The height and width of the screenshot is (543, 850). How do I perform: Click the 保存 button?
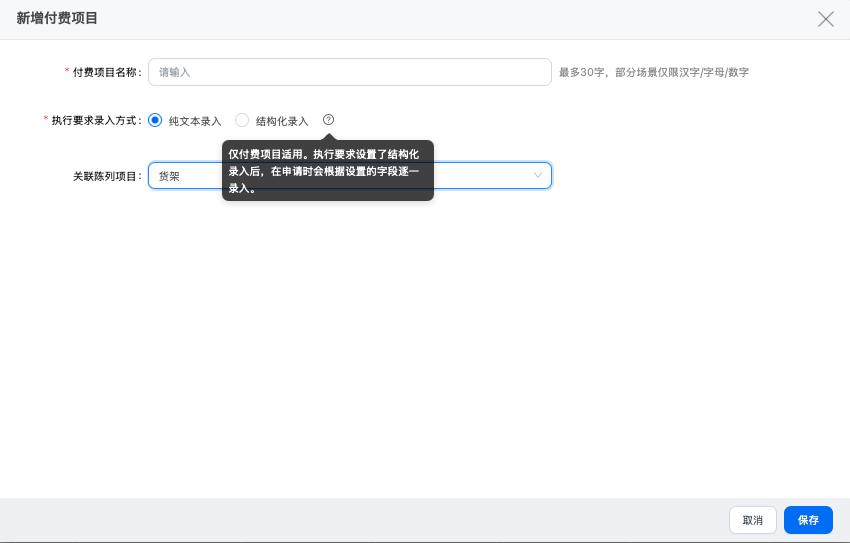pos(808,520)
